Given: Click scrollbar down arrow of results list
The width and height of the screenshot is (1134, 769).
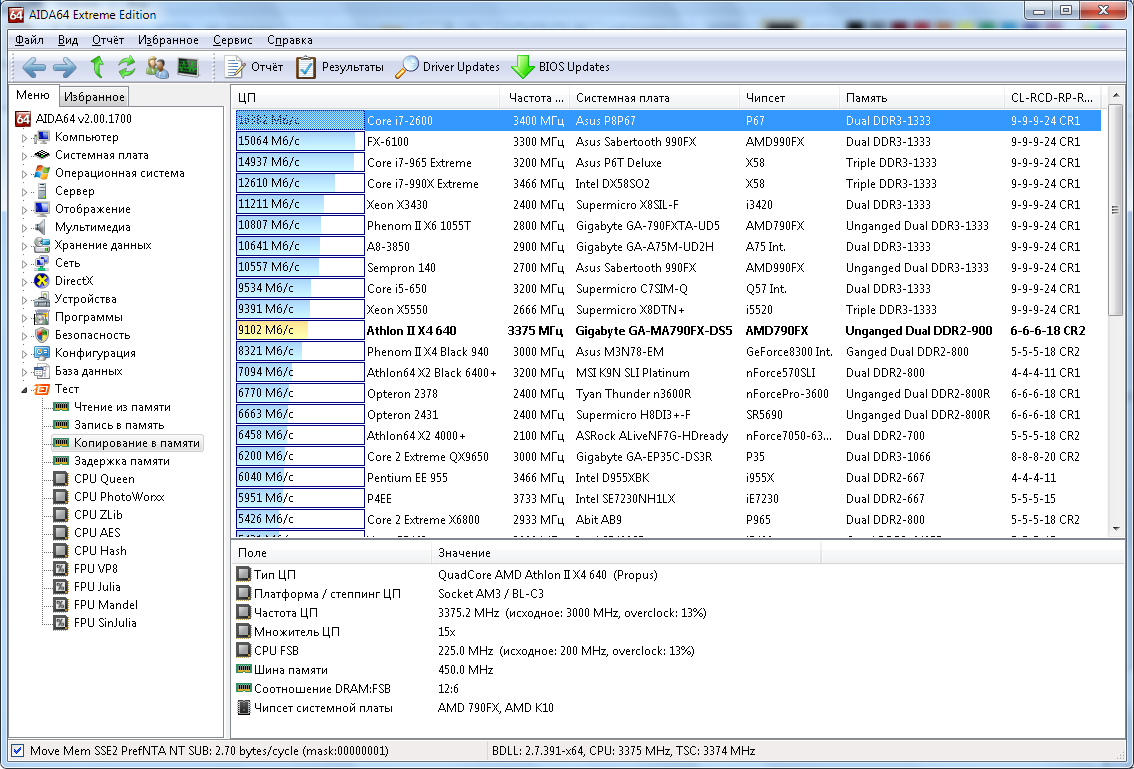Looking at the screenshot, I should (x=1115, y=529).
